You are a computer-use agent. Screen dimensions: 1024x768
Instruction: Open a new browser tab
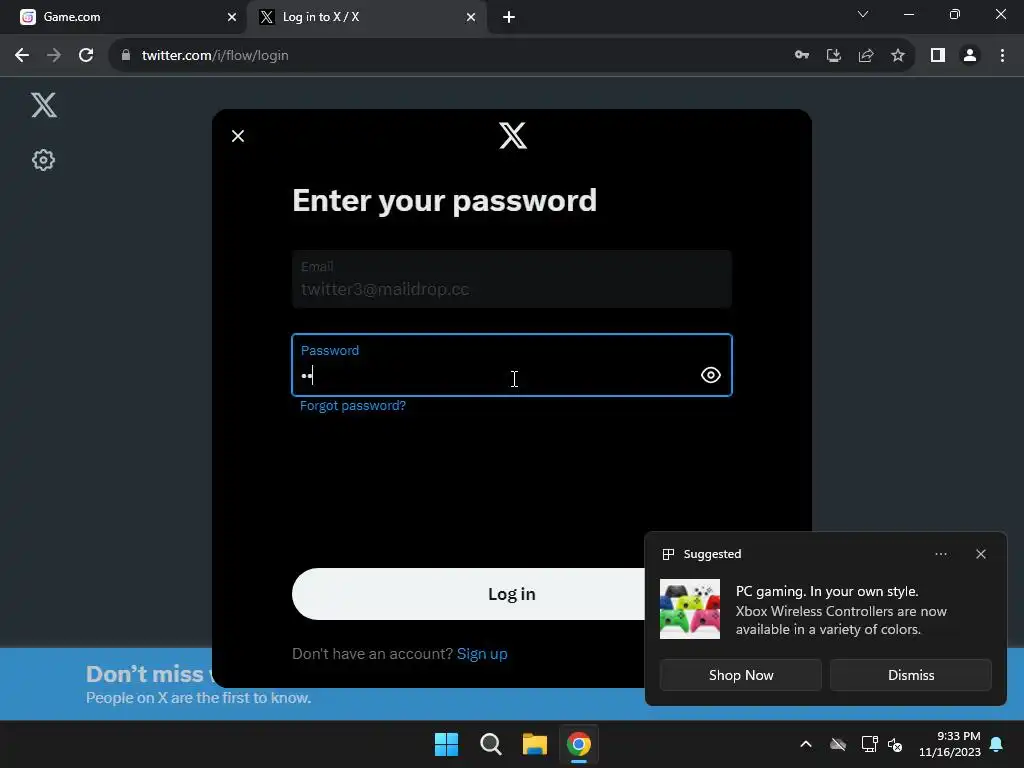click(509, 17)
